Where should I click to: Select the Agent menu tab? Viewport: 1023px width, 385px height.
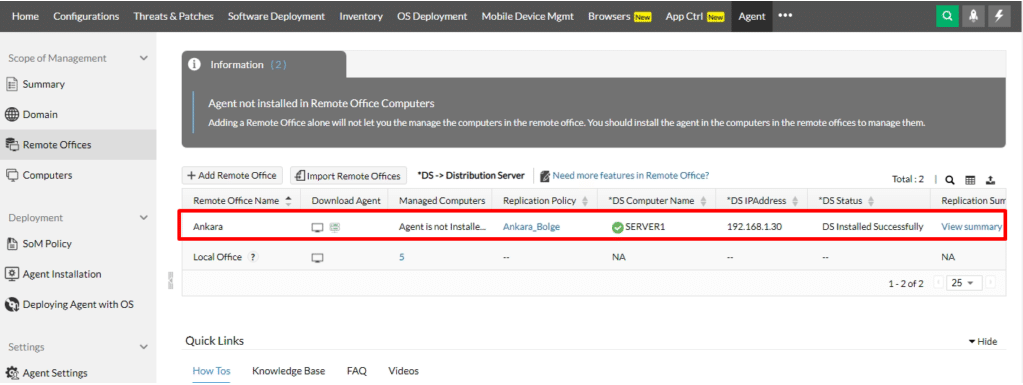[x=752, y=16]
